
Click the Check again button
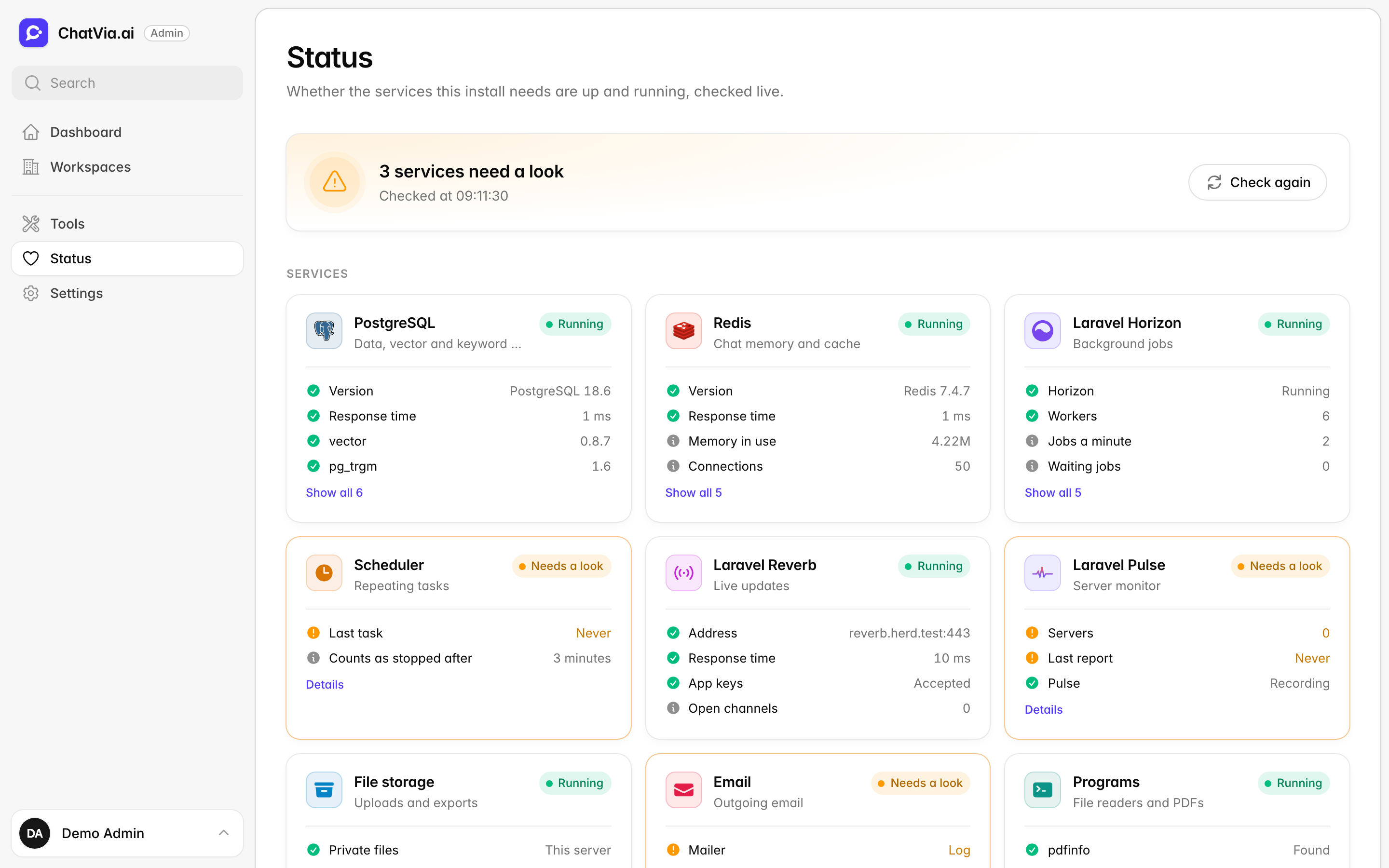tap(1257, 183)
